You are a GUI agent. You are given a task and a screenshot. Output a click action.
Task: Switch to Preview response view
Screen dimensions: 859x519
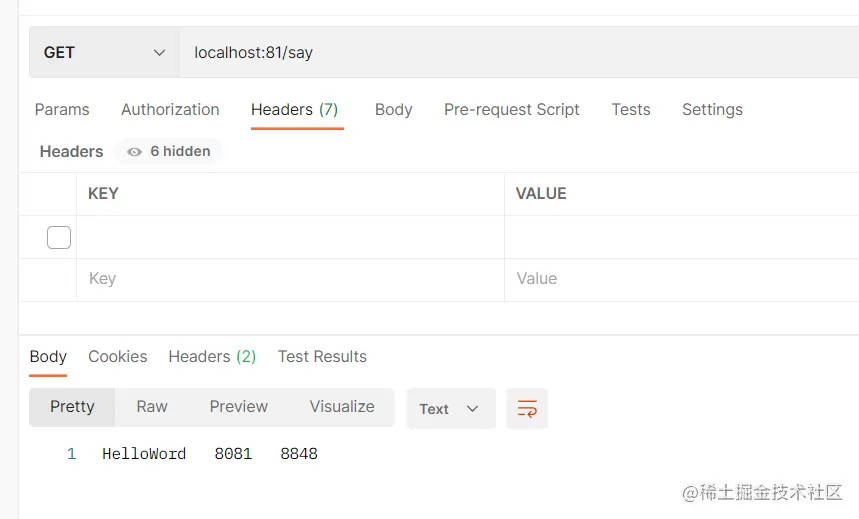239,407
